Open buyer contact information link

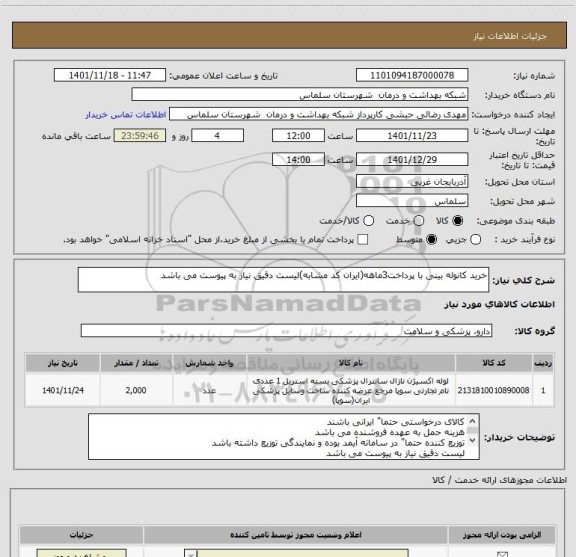tap(126, 115)
